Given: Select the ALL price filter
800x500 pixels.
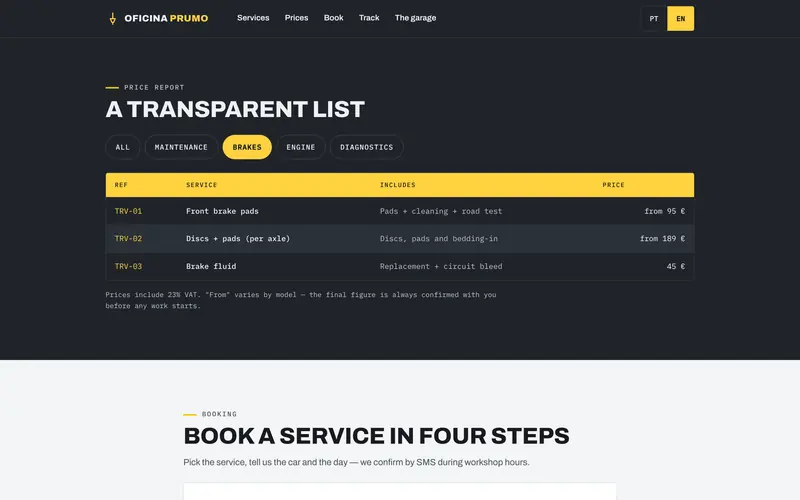Looking at the screenshot, I should click(122, 147).
